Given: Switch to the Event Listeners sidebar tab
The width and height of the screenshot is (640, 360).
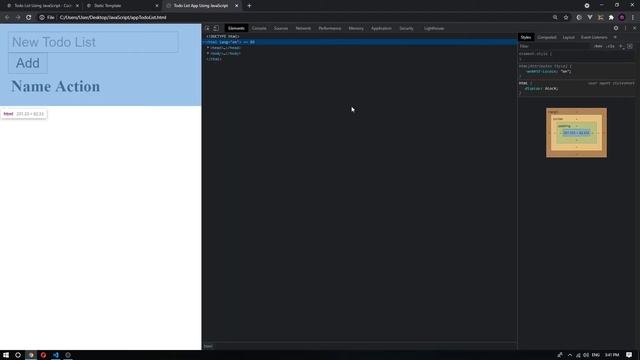Looking at the screenshot, I should click(x=594, y=37).
